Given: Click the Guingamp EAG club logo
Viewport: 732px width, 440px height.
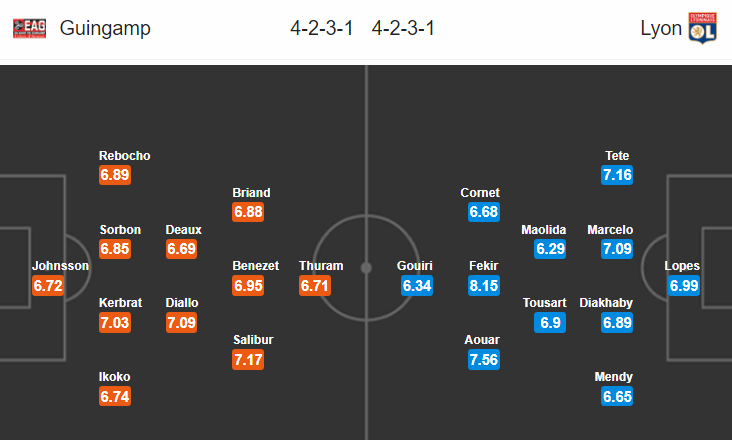Looking at the screenshot, I should pyautogui.click(x=29, y=28).
